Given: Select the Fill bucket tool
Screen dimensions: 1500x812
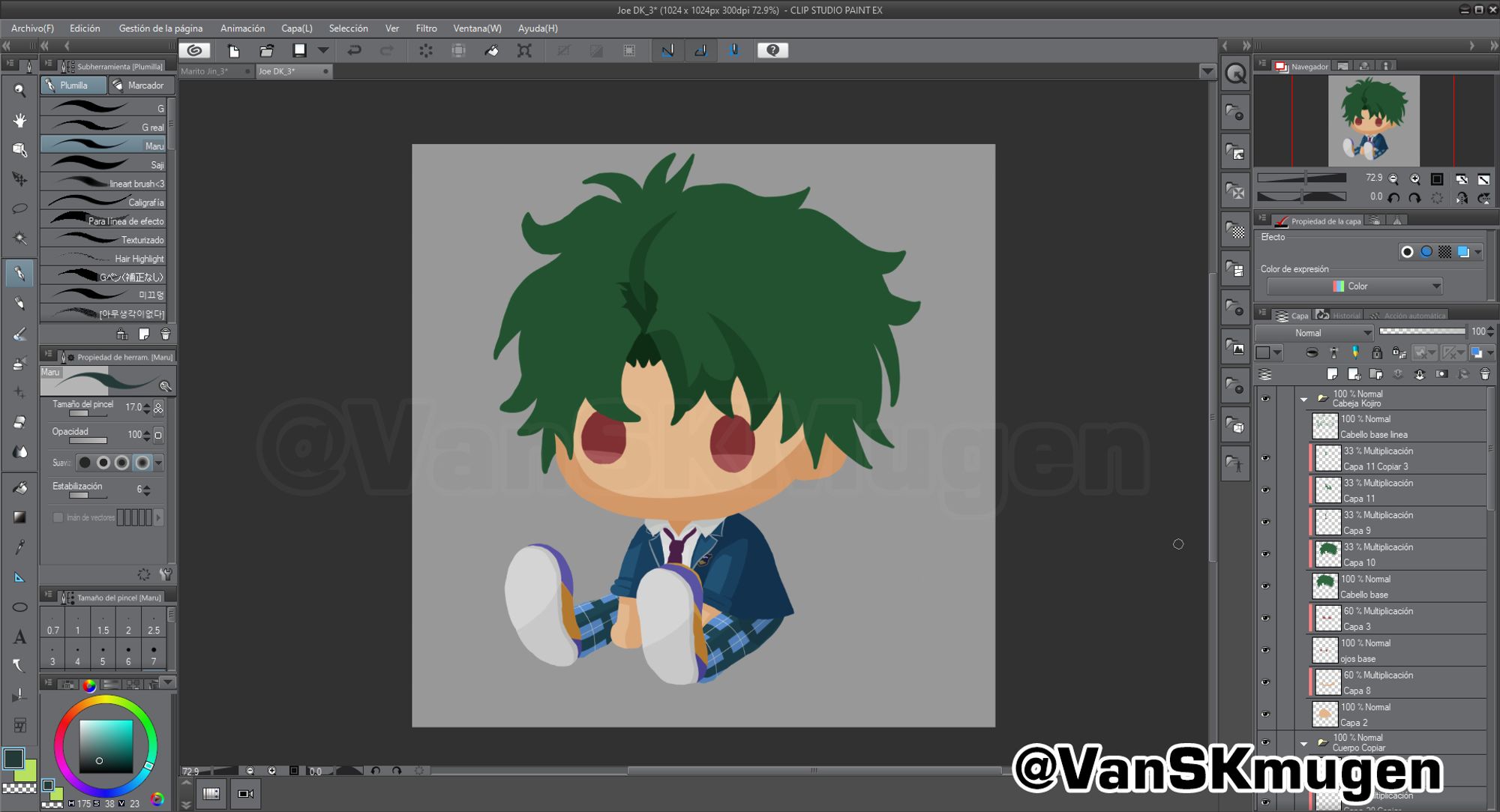Looking at the screenshot, I should pyautogui.click(x=19, y=487).
